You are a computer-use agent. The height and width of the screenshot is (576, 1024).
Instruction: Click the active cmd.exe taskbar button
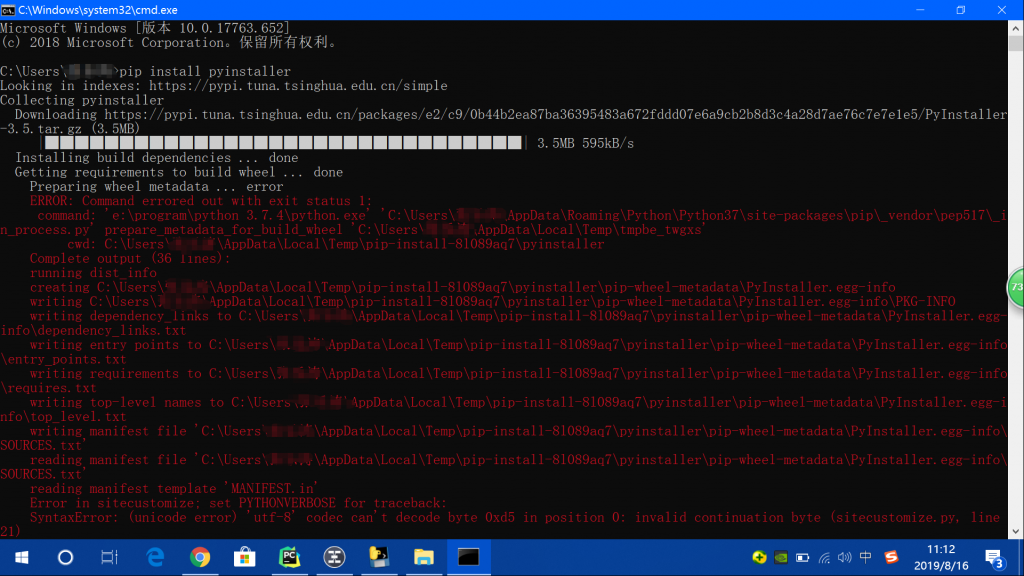coord(468,557)
